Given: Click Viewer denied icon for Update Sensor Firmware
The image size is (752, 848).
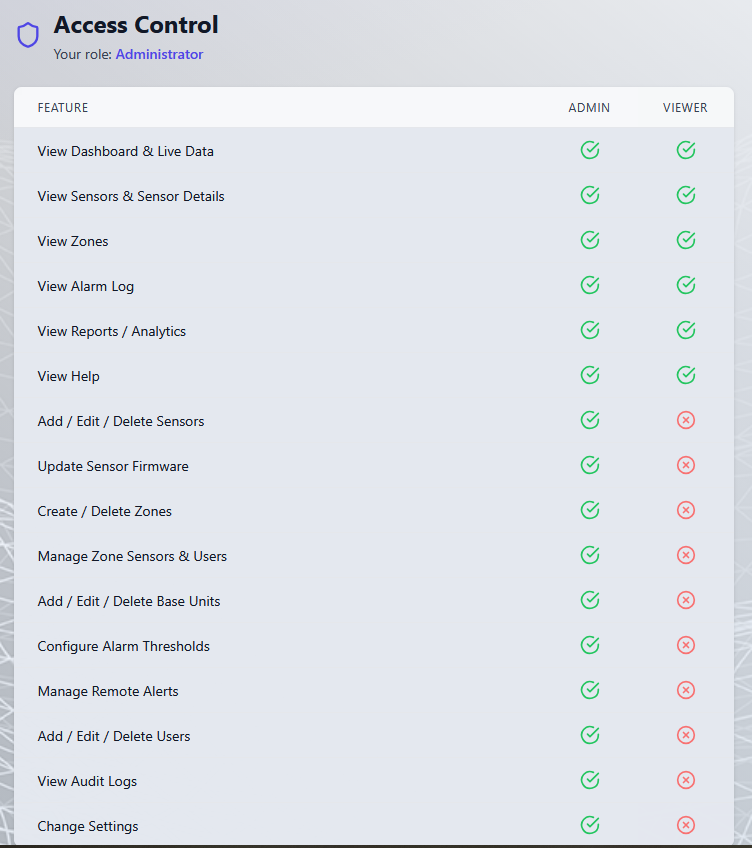Looking at the screenshot, I should [685, 465].
